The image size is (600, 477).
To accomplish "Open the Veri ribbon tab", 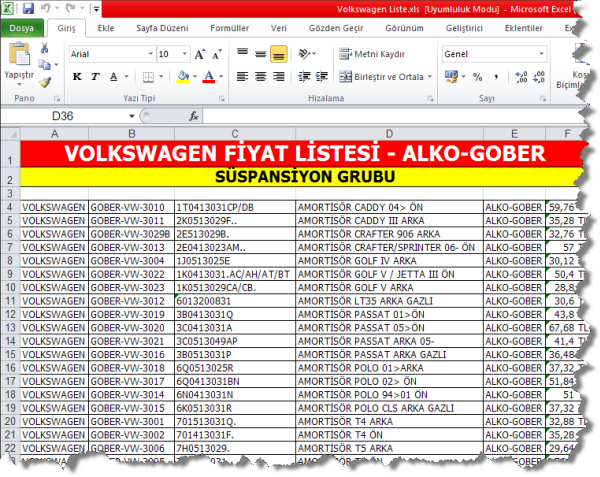I will tap(279, 28).
